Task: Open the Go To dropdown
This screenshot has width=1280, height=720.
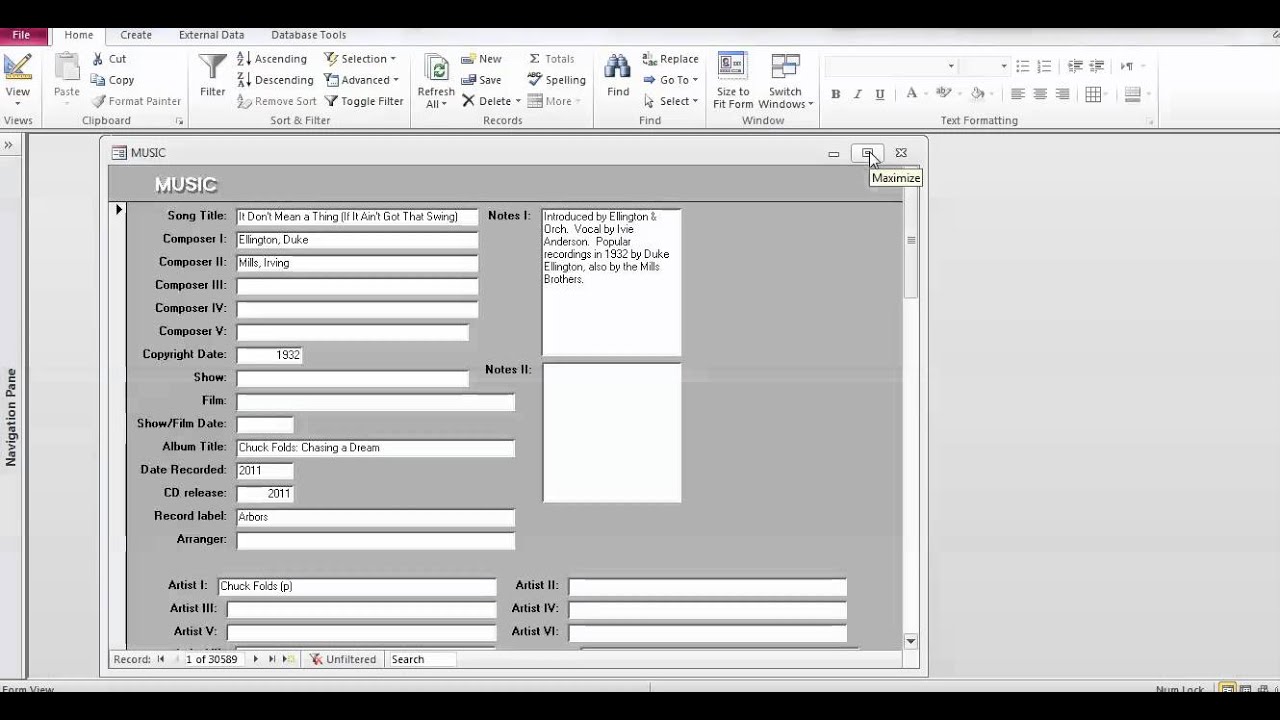Action: (x=671, y=80)
